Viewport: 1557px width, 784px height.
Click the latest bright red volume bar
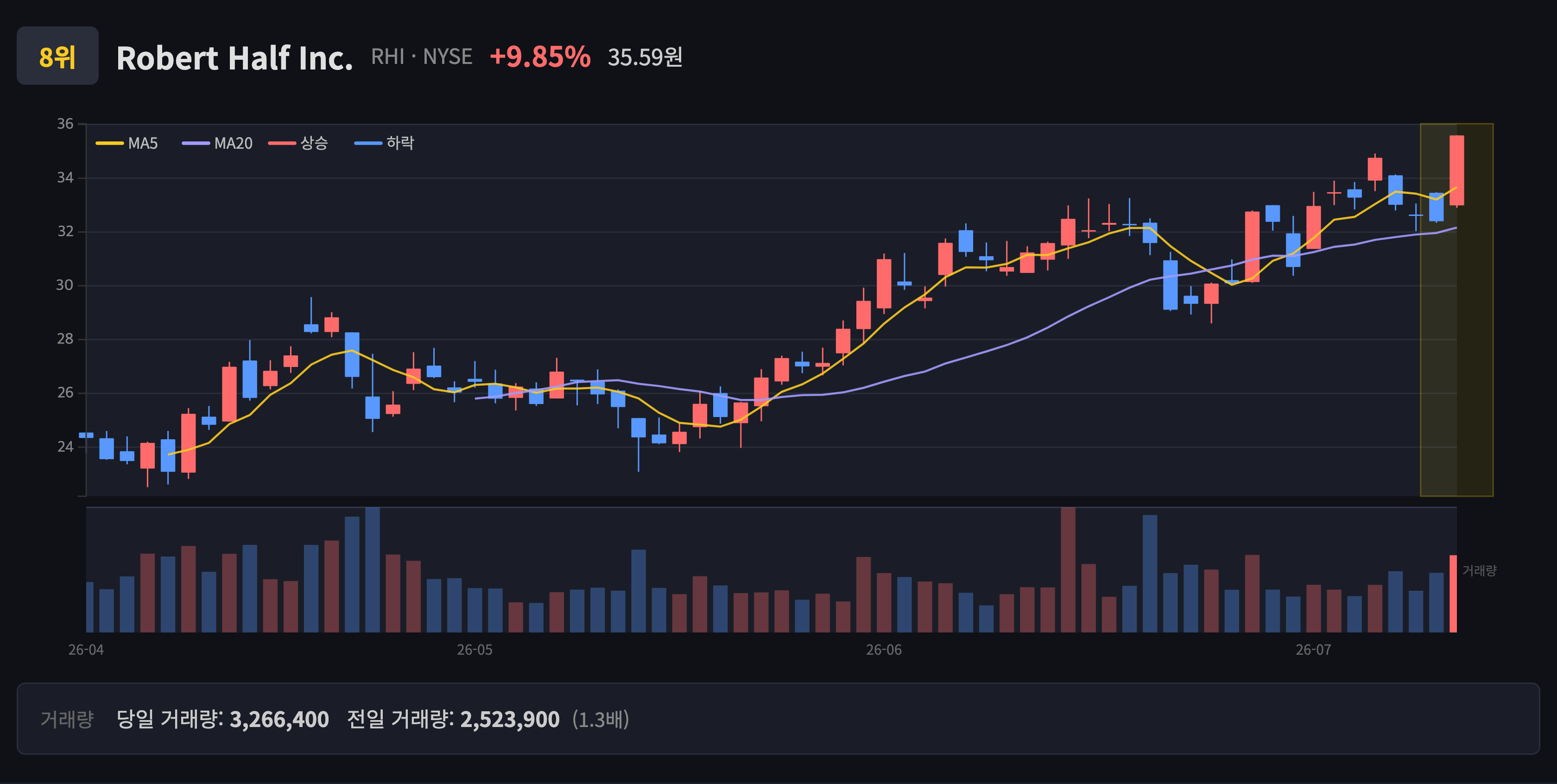[1453, 594]
